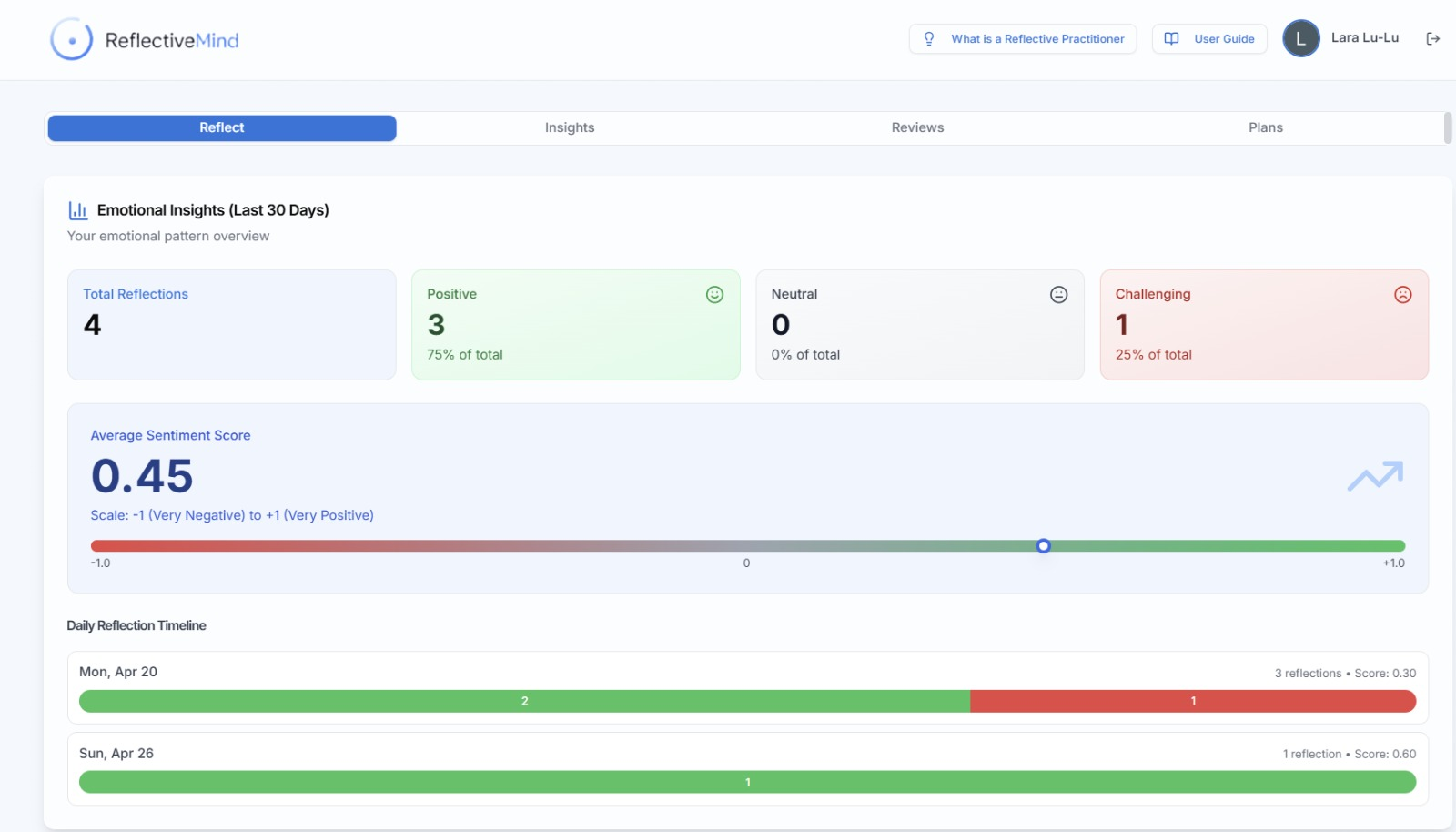The width and height of the screenshot is (1456, 832).
Task: Go to the Reviews tab
Action: [x=917, y=128]
